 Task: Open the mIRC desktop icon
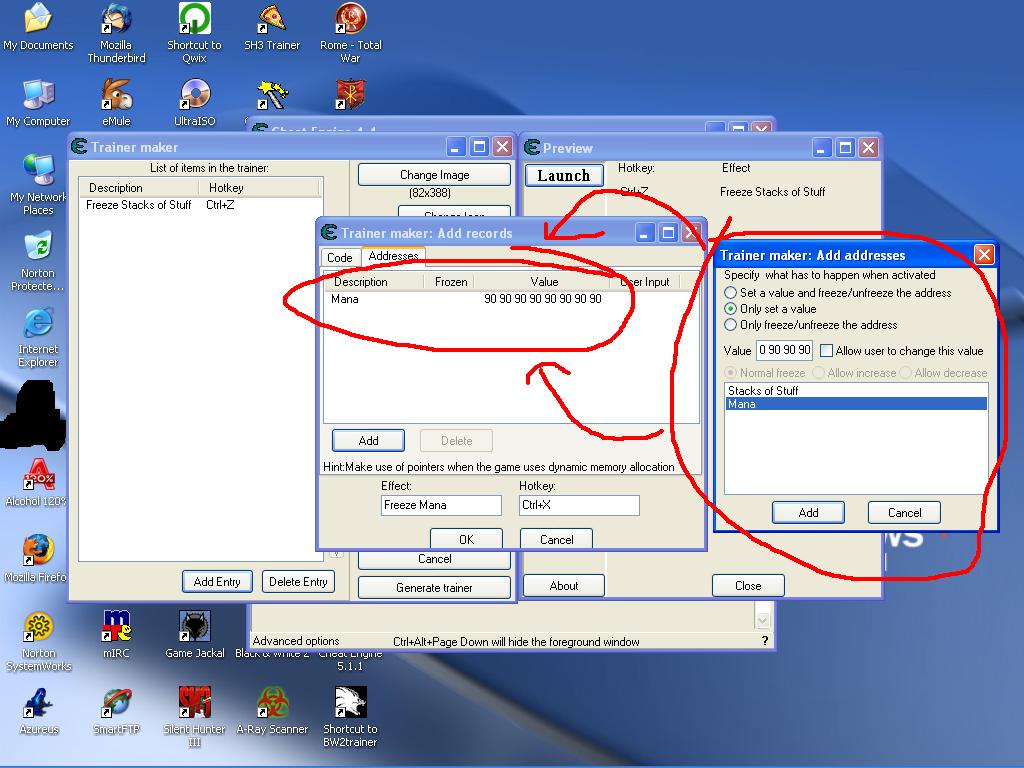tap(116, 628)
